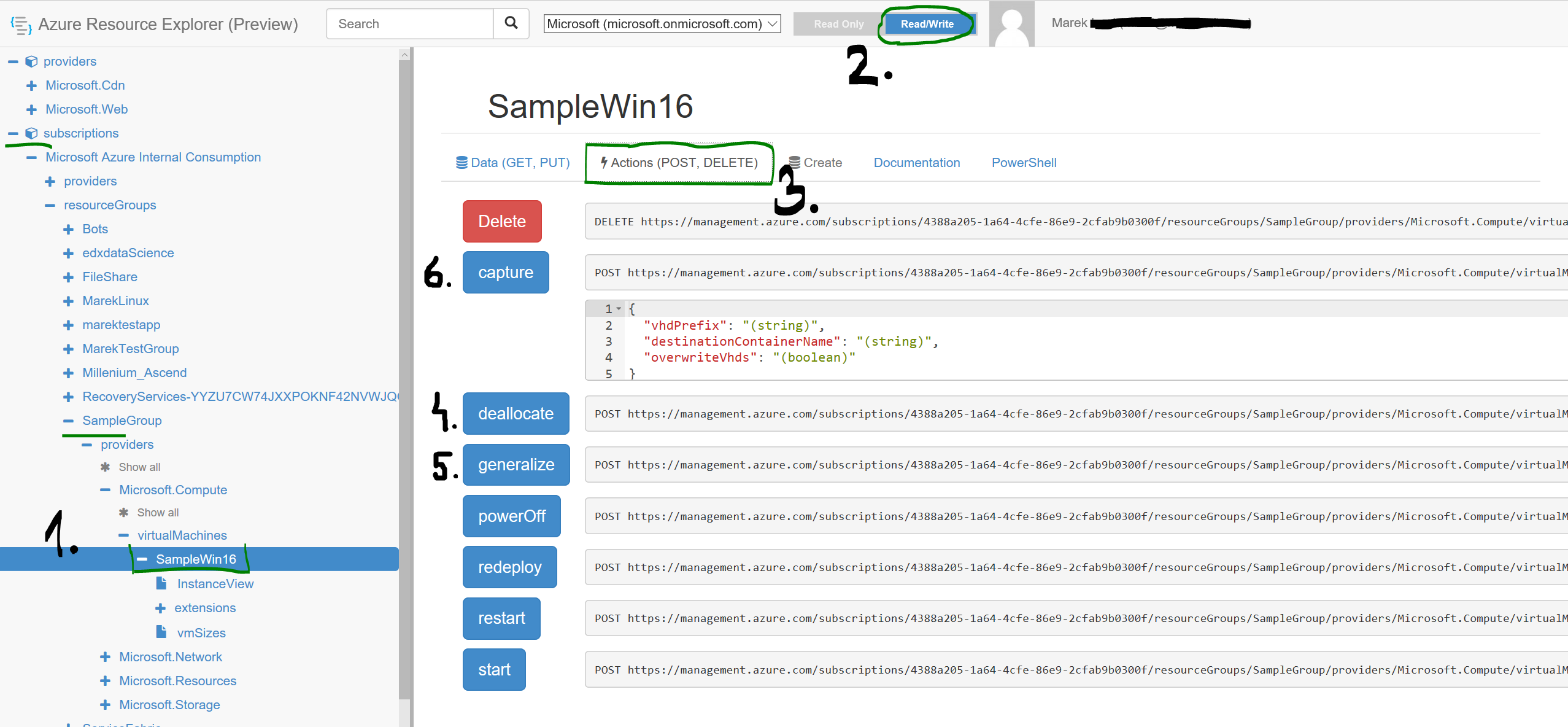The image size is (1568, 727).
Task: Expand the Microsoft.Cdn node
Action: (x=32, y=85)
